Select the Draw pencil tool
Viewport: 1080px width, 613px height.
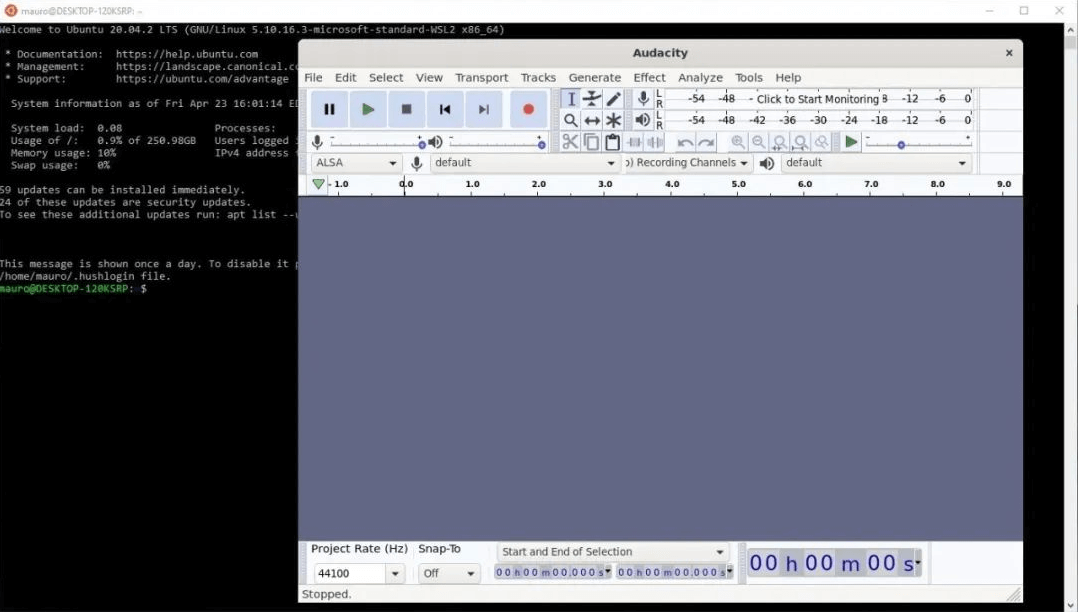[614, 99]
